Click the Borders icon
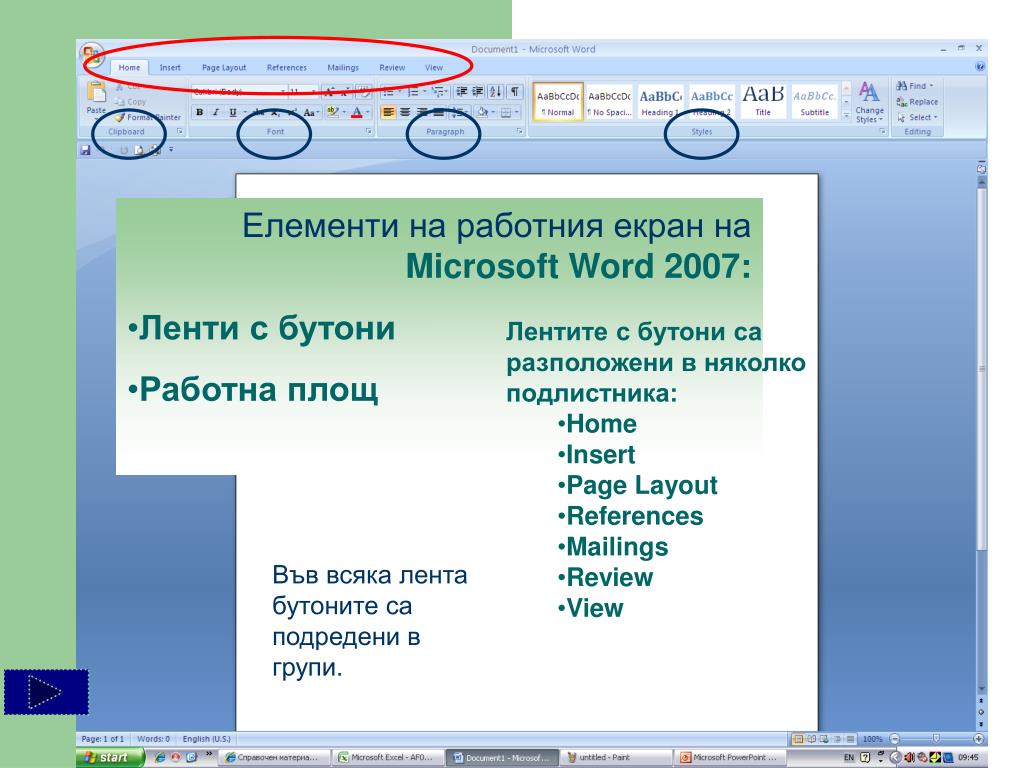 pyautogui.click(x=505, y=112)
